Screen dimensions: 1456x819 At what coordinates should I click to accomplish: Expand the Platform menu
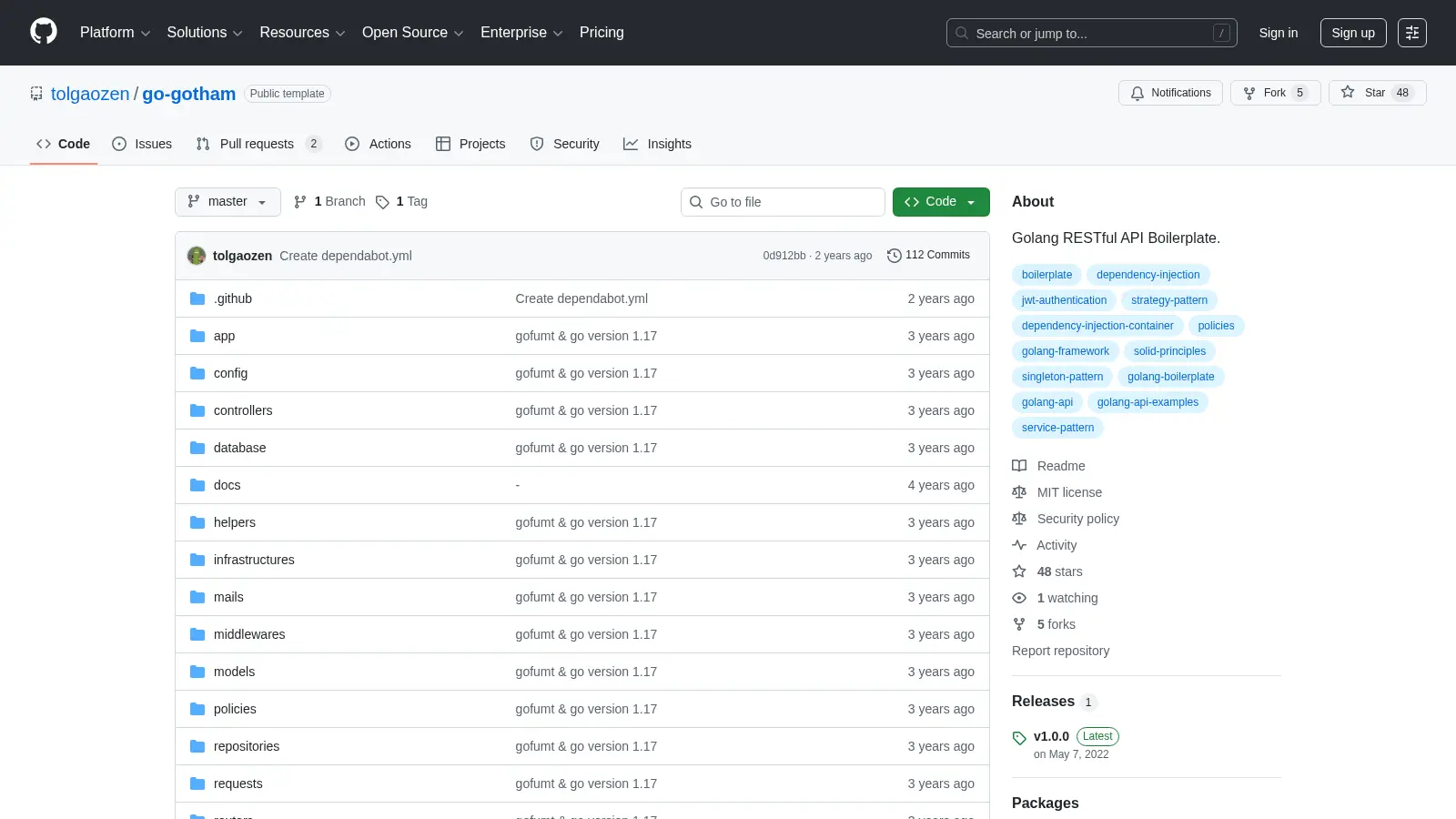click(115, 33)
